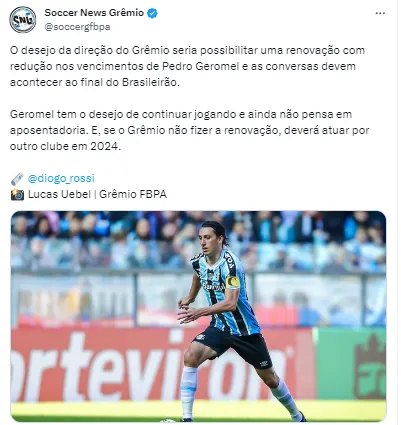401x425 pixels.
Task: Click the paragraph starting 'Geromel tem o desejo'
Action: point(189,130)
